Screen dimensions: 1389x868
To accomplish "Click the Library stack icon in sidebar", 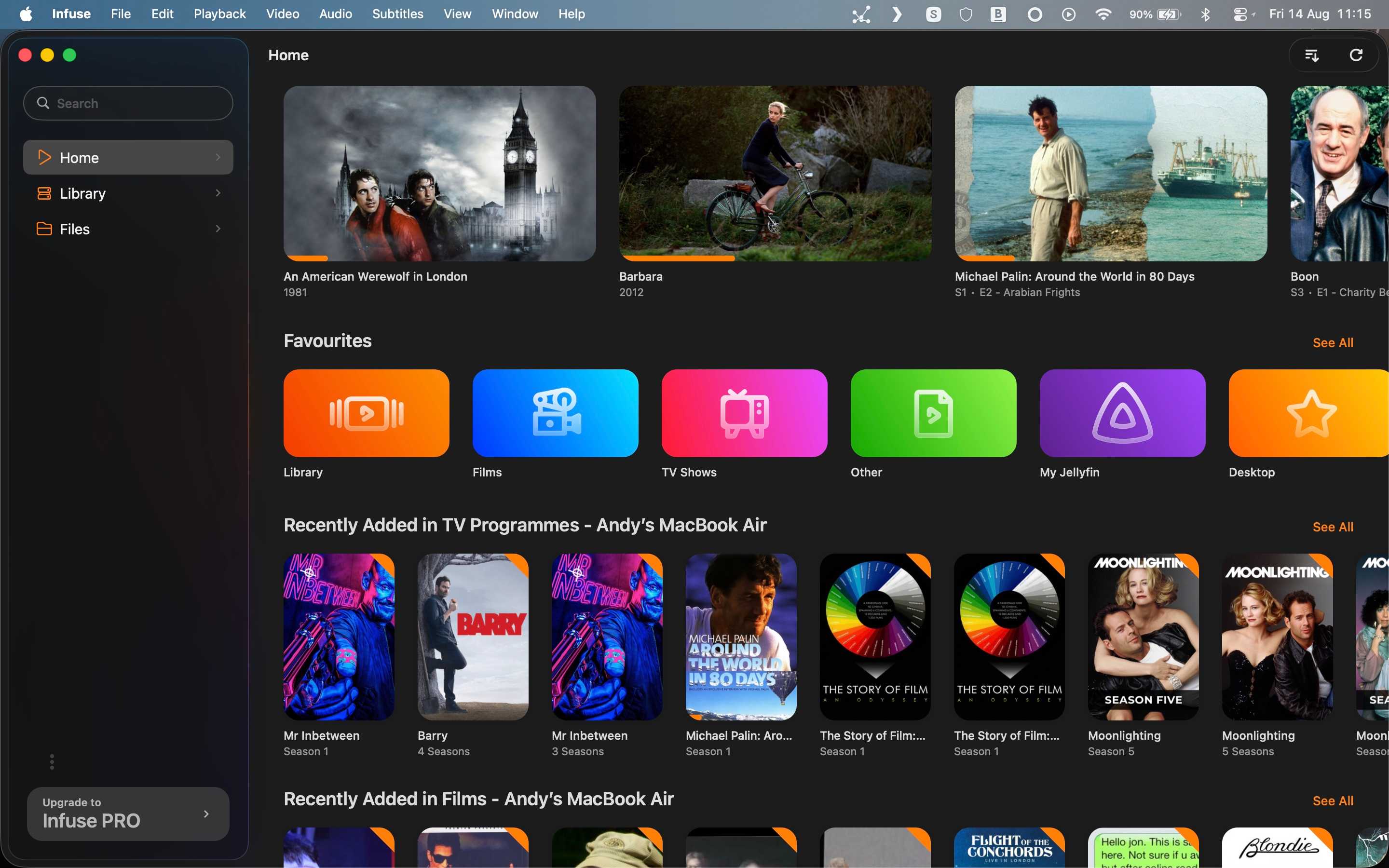I will pos(44,193).
